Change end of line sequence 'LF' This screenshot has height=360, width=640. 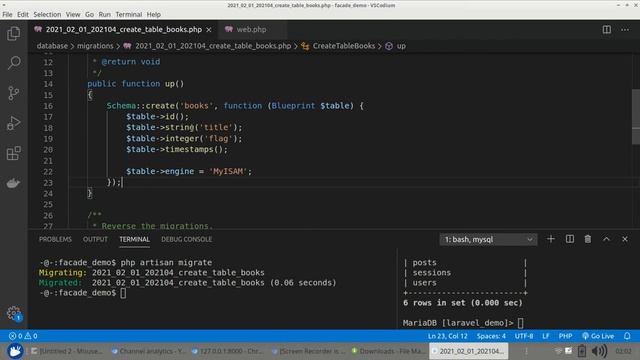tap(545, 336)
